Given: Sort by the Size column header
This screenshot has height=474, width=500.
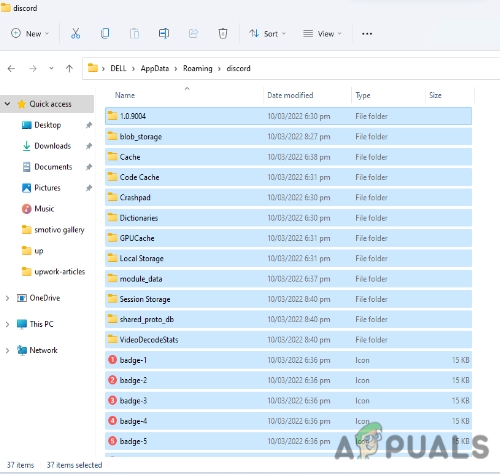Looking at the screenshot, I should point(435,95).
